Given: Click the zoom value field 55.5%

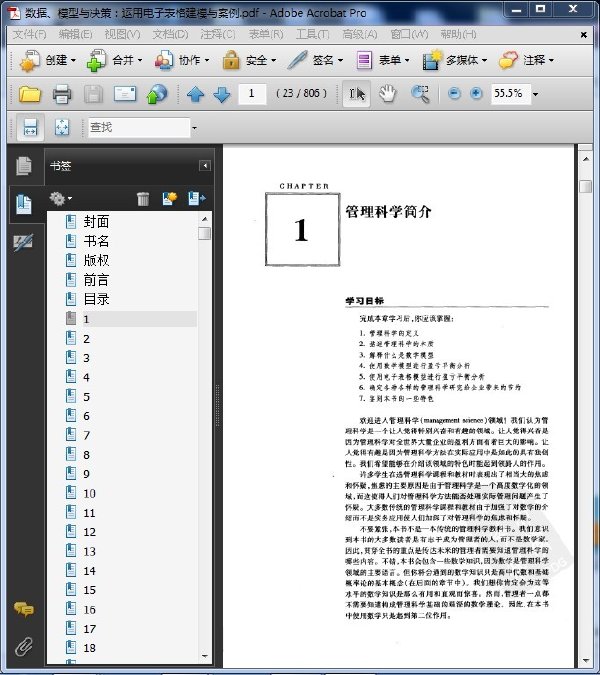Looking at the screenshot, I should (510, 93).
